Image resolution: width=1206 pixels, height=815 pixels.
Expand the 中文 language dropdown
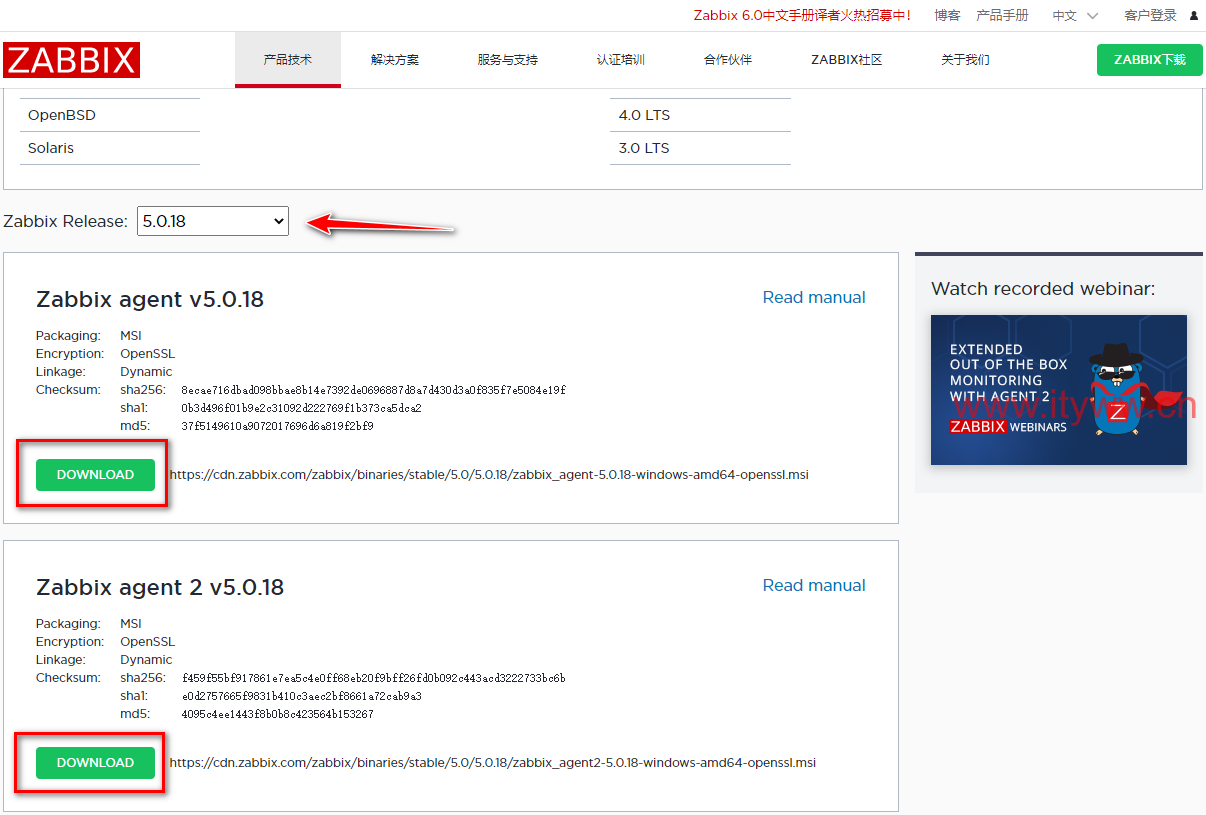click(1075, 16)
